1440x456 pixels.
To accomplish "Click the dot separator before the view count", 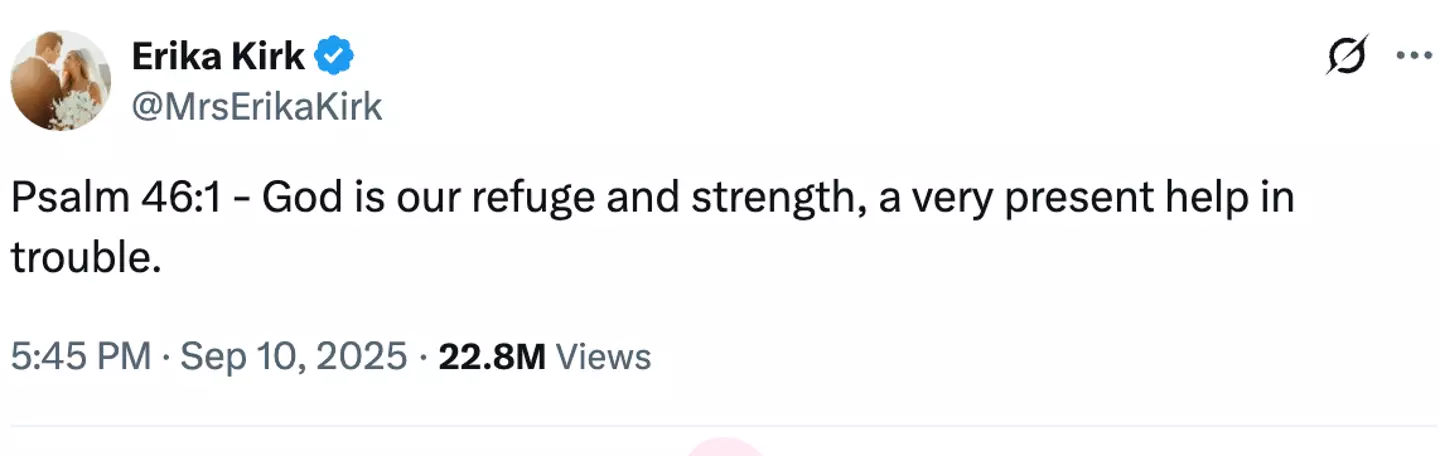I will click(423, 356).
